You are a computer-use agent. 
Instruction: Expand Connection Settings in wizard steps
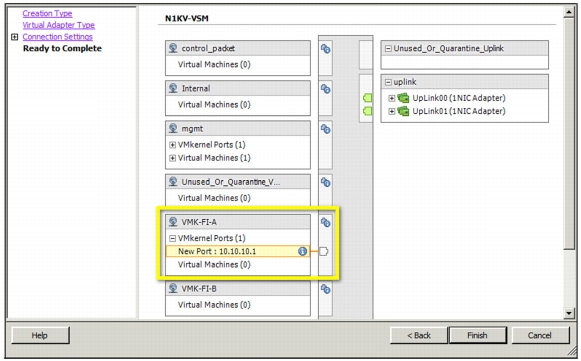pos(14,37)
